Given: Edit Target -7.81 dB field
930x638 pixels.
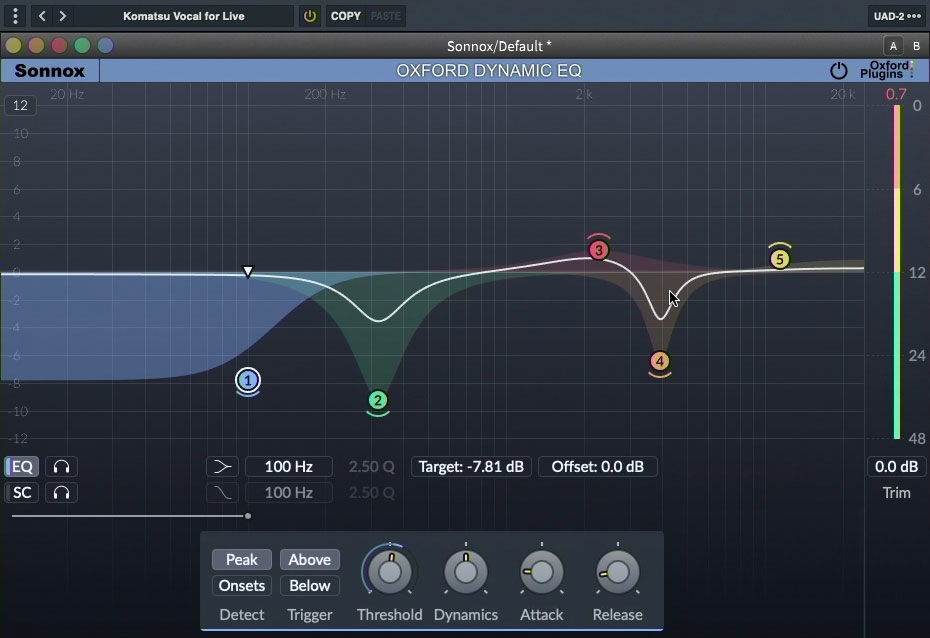Looking at the screenshot, I should [472, 467].
